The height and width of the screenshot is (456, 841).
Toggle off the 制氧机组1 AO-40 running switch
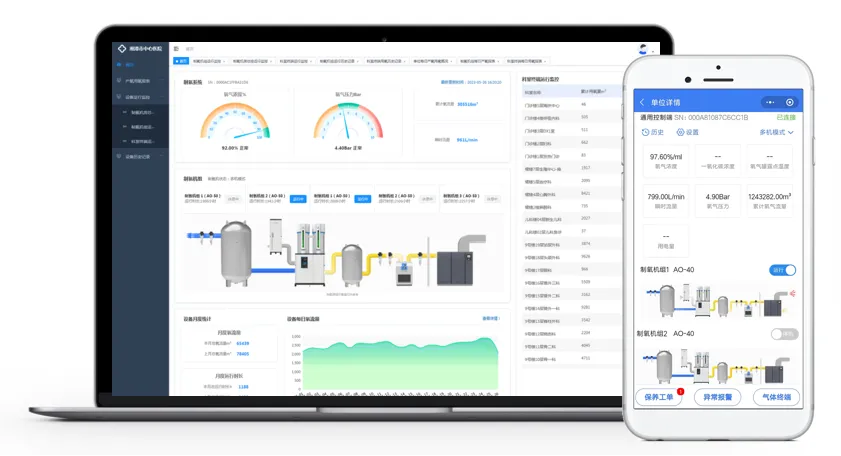(x=783, y=270)
